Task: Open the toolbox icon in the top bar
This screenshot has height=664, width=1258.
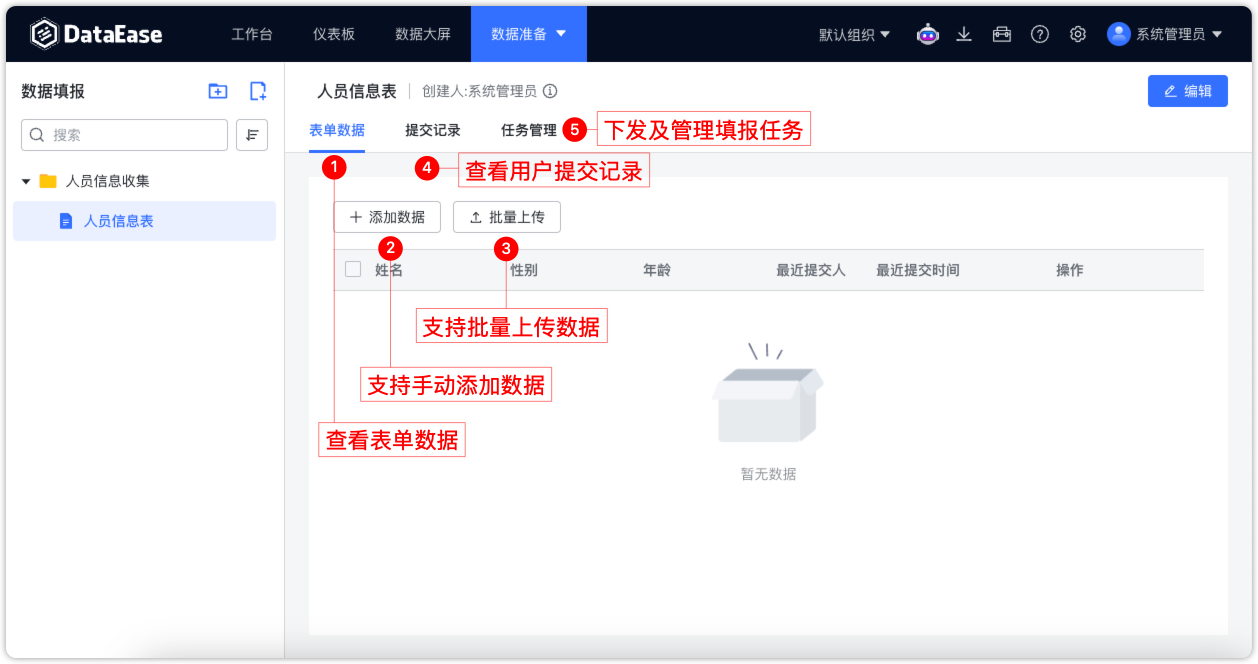Action: [x=1002, y=33]
